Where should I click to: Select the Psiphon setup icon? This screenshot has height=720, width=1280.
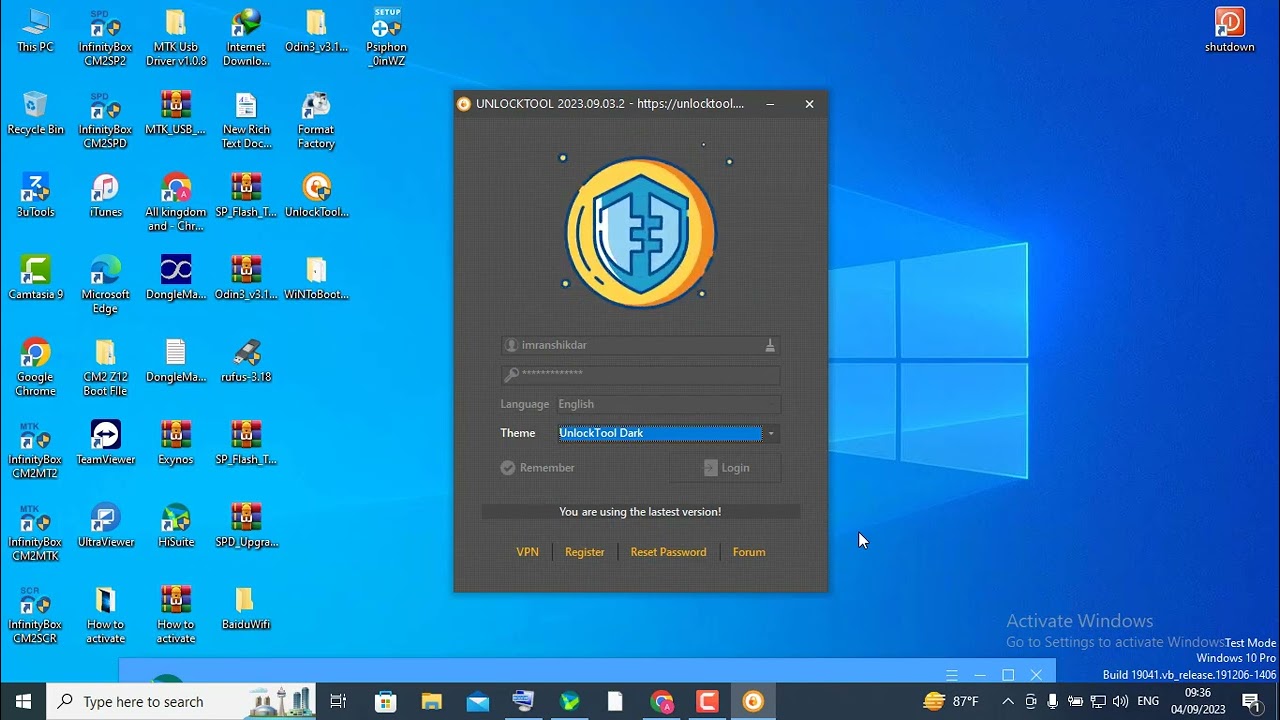point(386,37)
